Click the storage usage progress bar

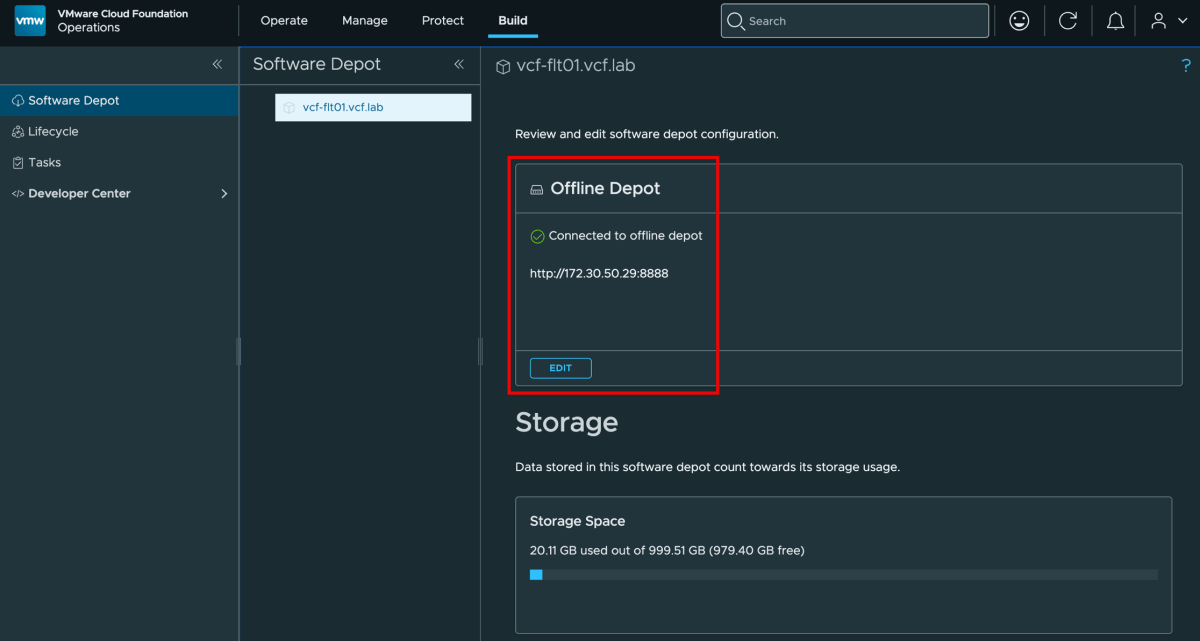coord(844,575)
